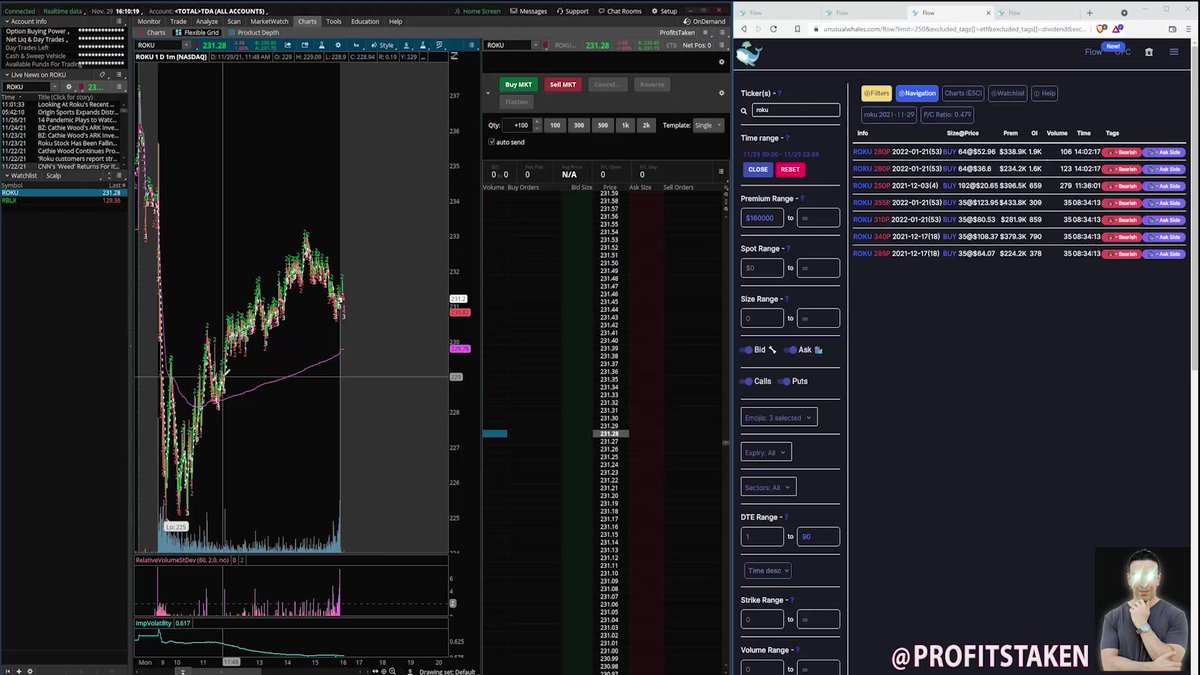This screenshot has height=675, width=1200.
Task: Click gear icon right of Reverse button
Action: coord(721,93)
